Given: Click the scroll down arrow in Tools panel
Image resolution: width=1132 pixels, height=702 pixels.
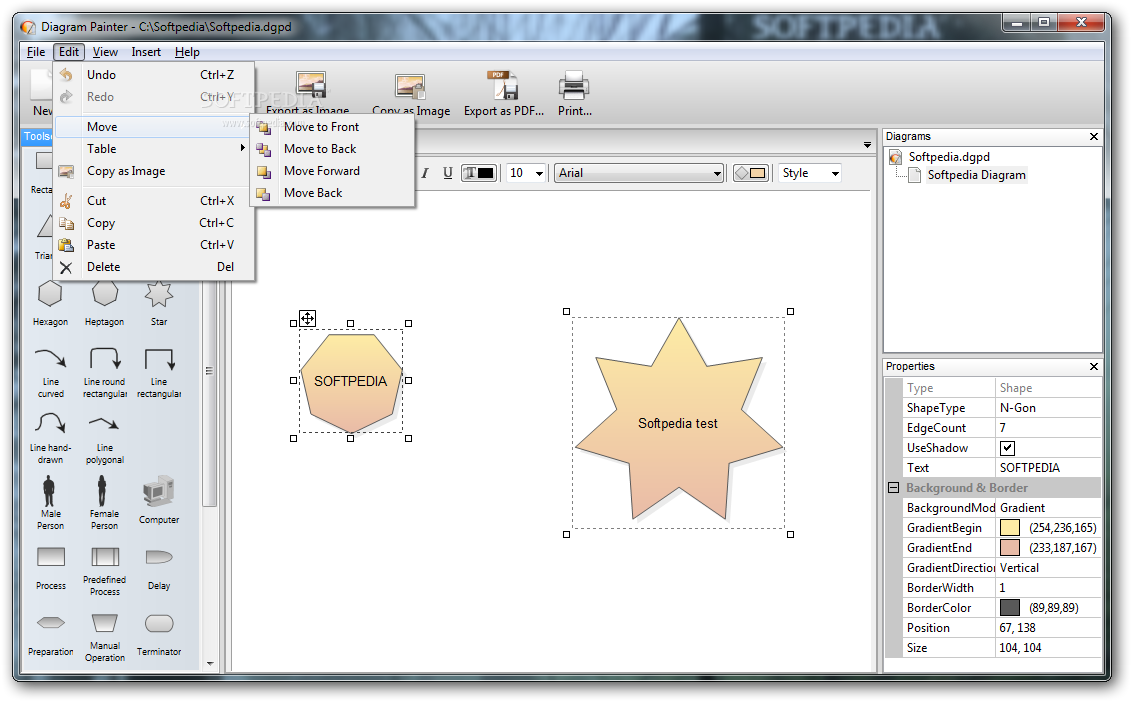Looking at the screenshot, I should pyautogui.click(x=210, y=663).
